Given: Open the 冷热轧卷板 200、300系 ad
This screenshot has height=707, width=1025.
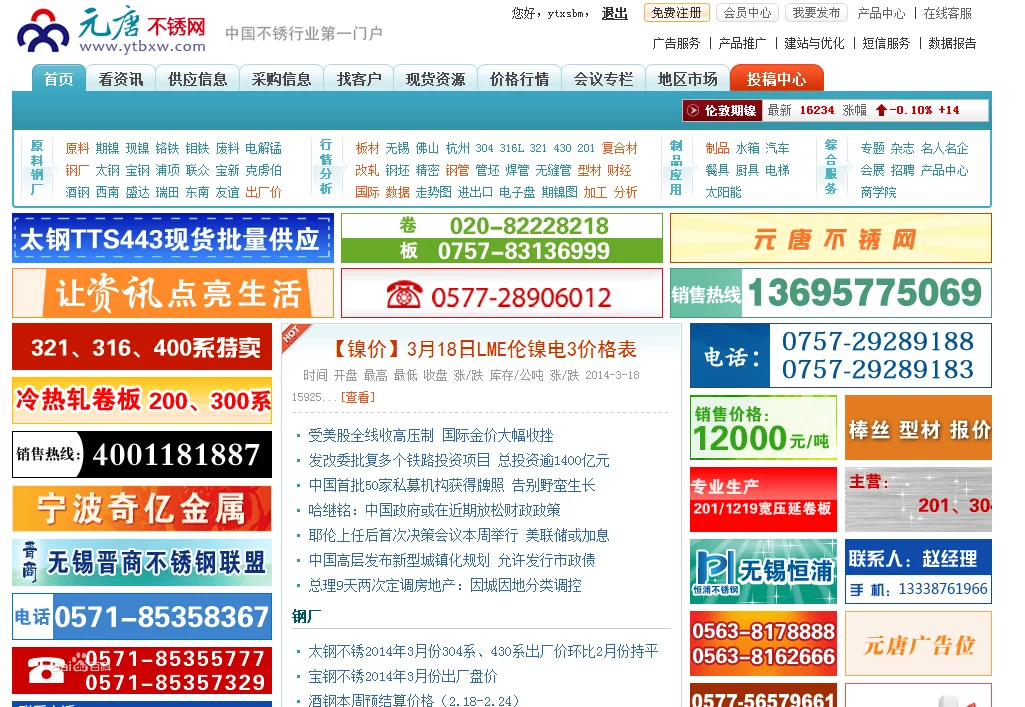Looking at the screenshot, I should click(x=142, y=400).
